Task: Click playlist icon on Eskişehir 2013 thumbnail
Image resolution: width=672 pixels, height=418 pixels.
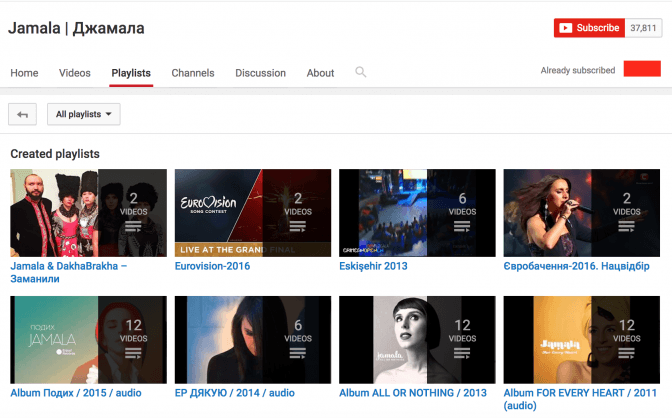Action: tap(462, 226)
